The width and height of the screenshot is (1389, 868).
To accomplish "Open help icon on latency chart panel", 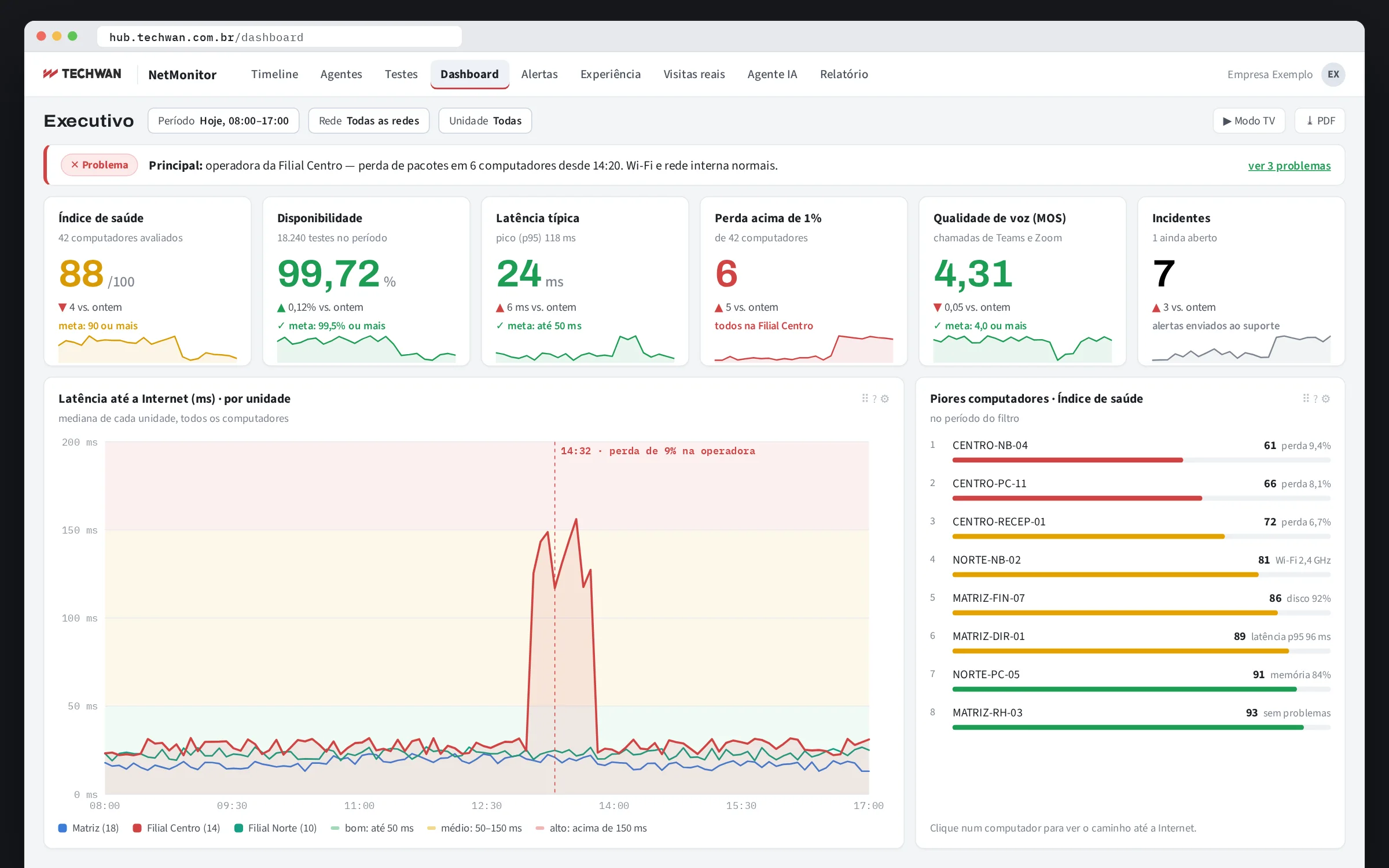I will (874, 399).
